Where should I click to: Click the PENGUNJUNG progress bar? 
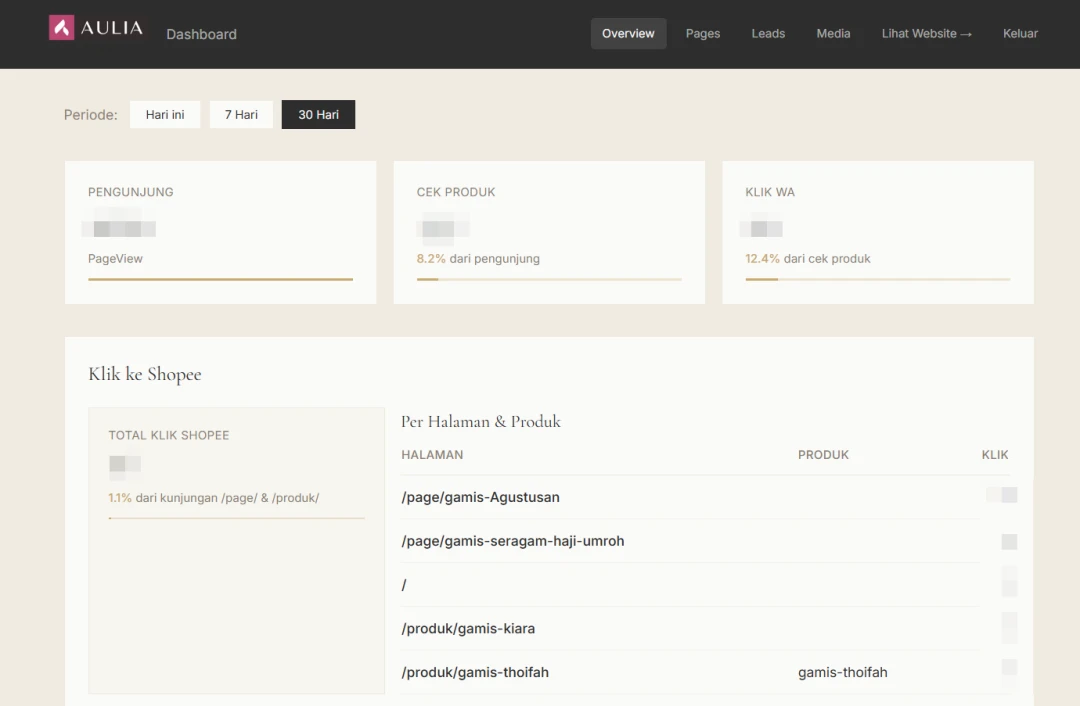220,279
